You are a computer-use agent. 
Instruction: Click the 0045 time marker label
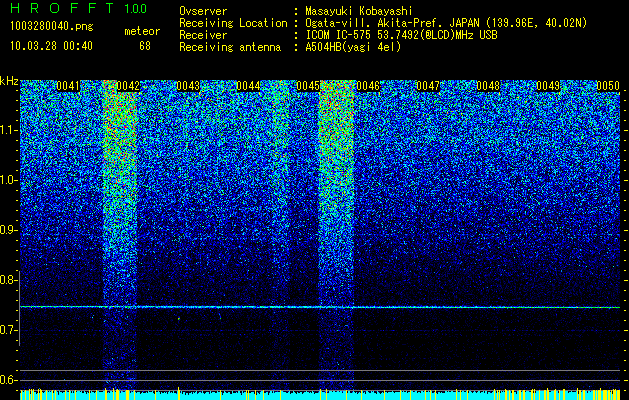click(308, 86)
